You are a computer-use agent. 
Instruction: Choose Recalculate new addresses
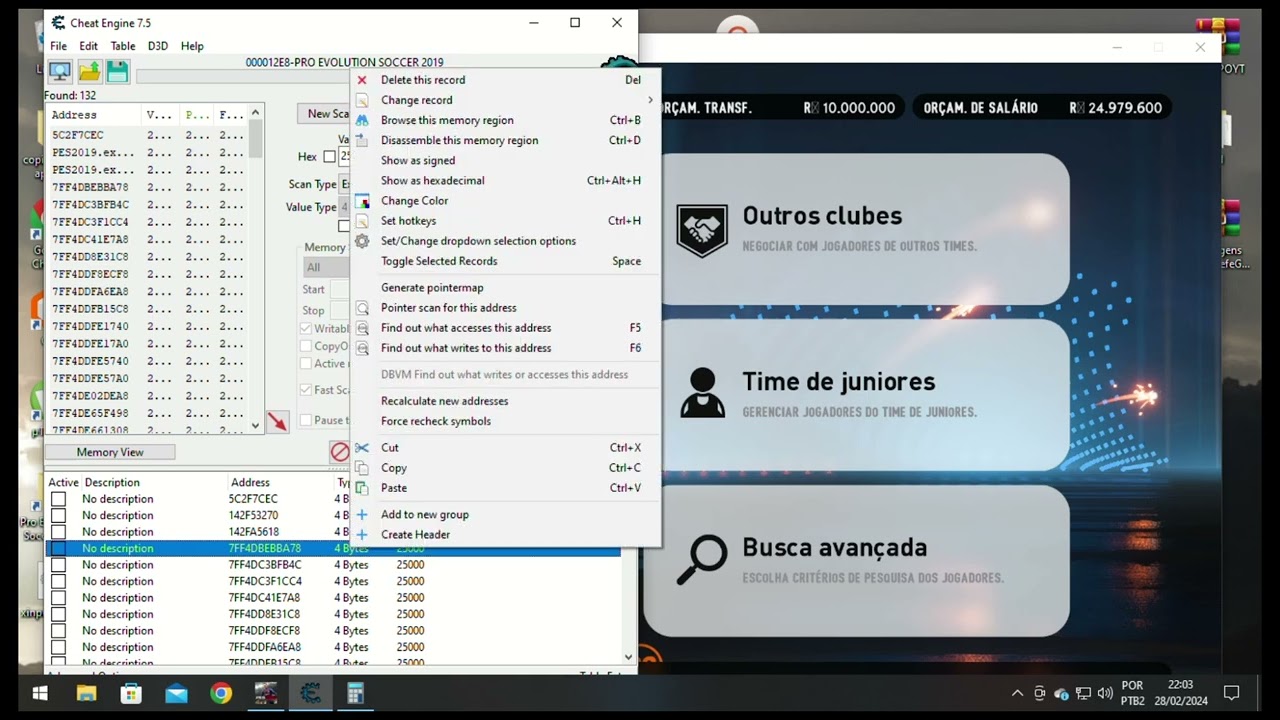(505, 401)
